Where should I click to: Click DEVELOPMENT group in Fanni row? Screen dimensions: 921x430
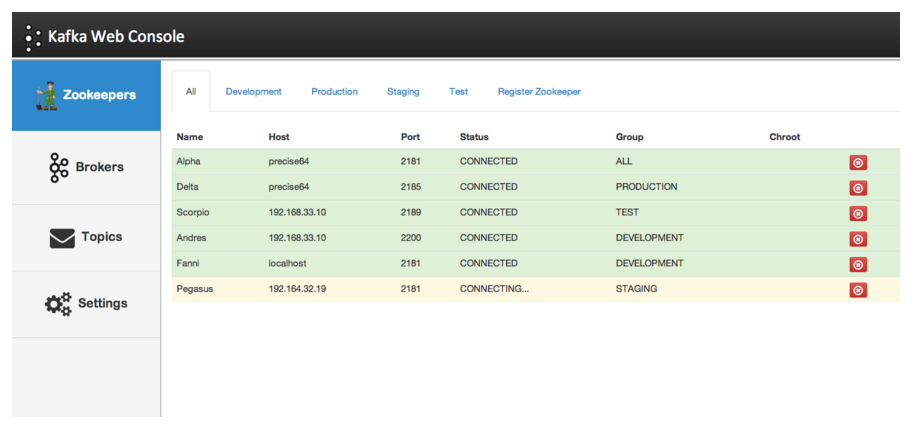tap(650, 263)
